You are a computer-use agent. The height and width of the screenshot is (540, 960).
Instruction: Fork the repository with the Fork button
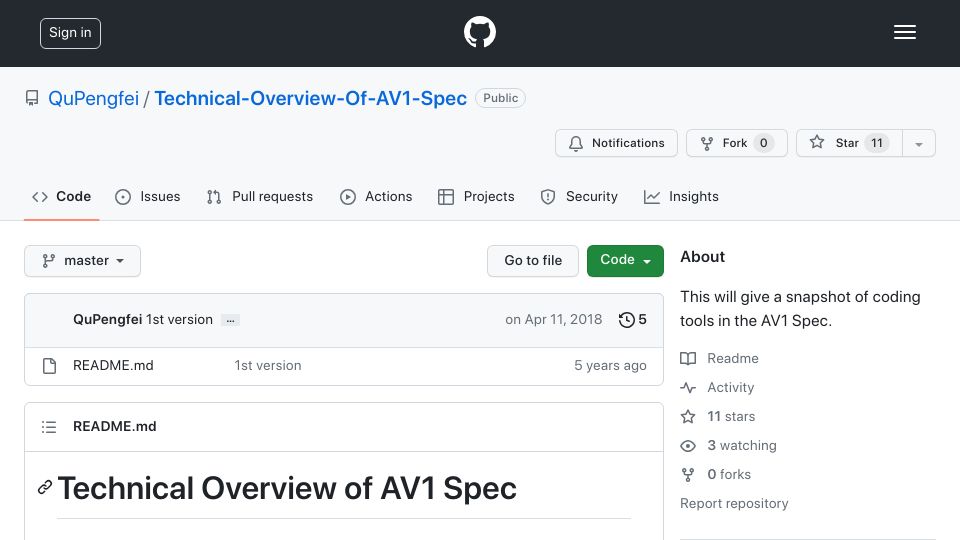737,143
